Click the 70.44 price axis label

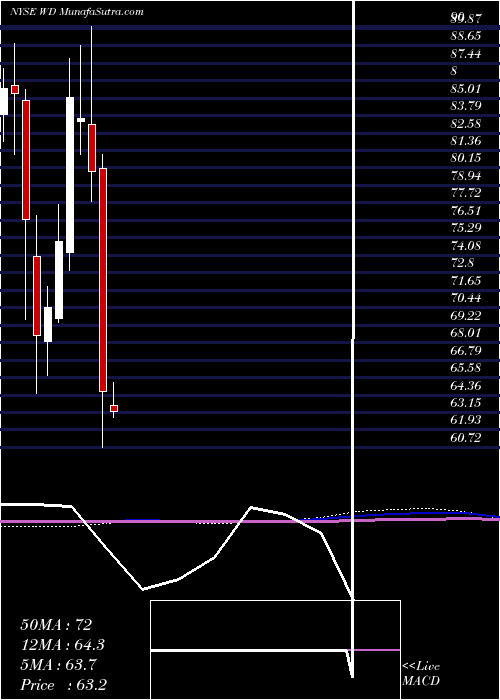click(466, 298)
